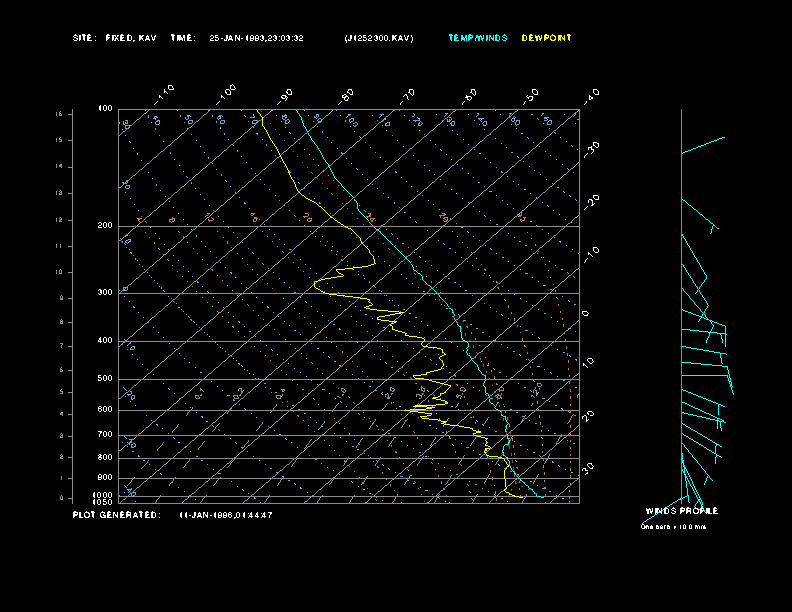This screenshot has width=792, height=612.
Task: Click the -70 temperature axis label
Action: (x=408, y=95)
